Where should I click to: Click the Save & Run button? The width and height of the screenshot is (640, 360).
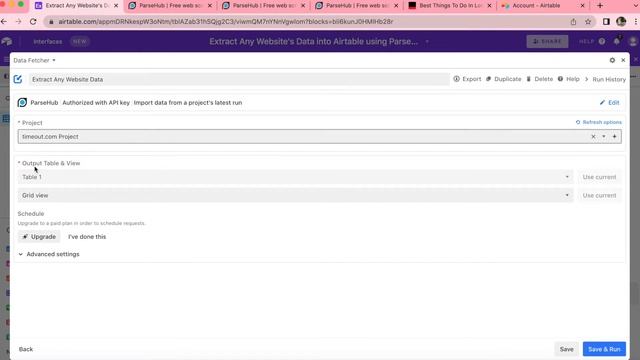pos(604,349)
